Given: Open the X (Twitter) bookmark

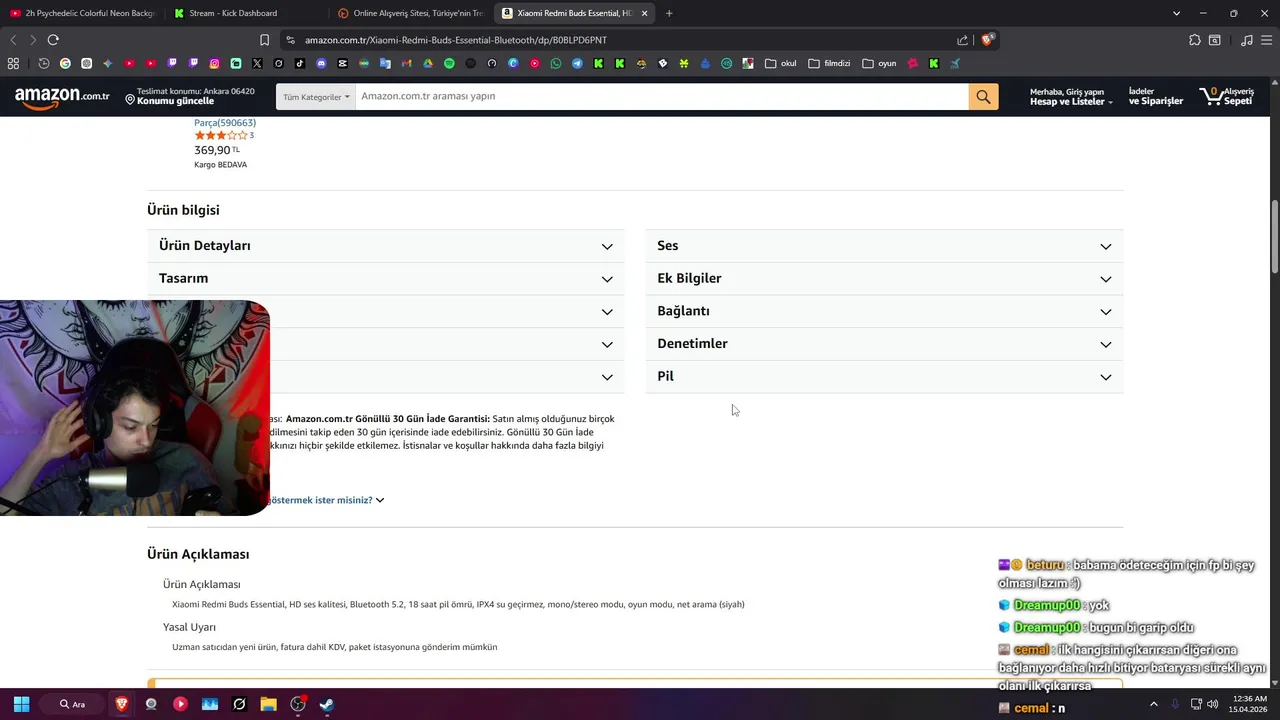Looking at the screenshot, I should click(x=257, y=63).
